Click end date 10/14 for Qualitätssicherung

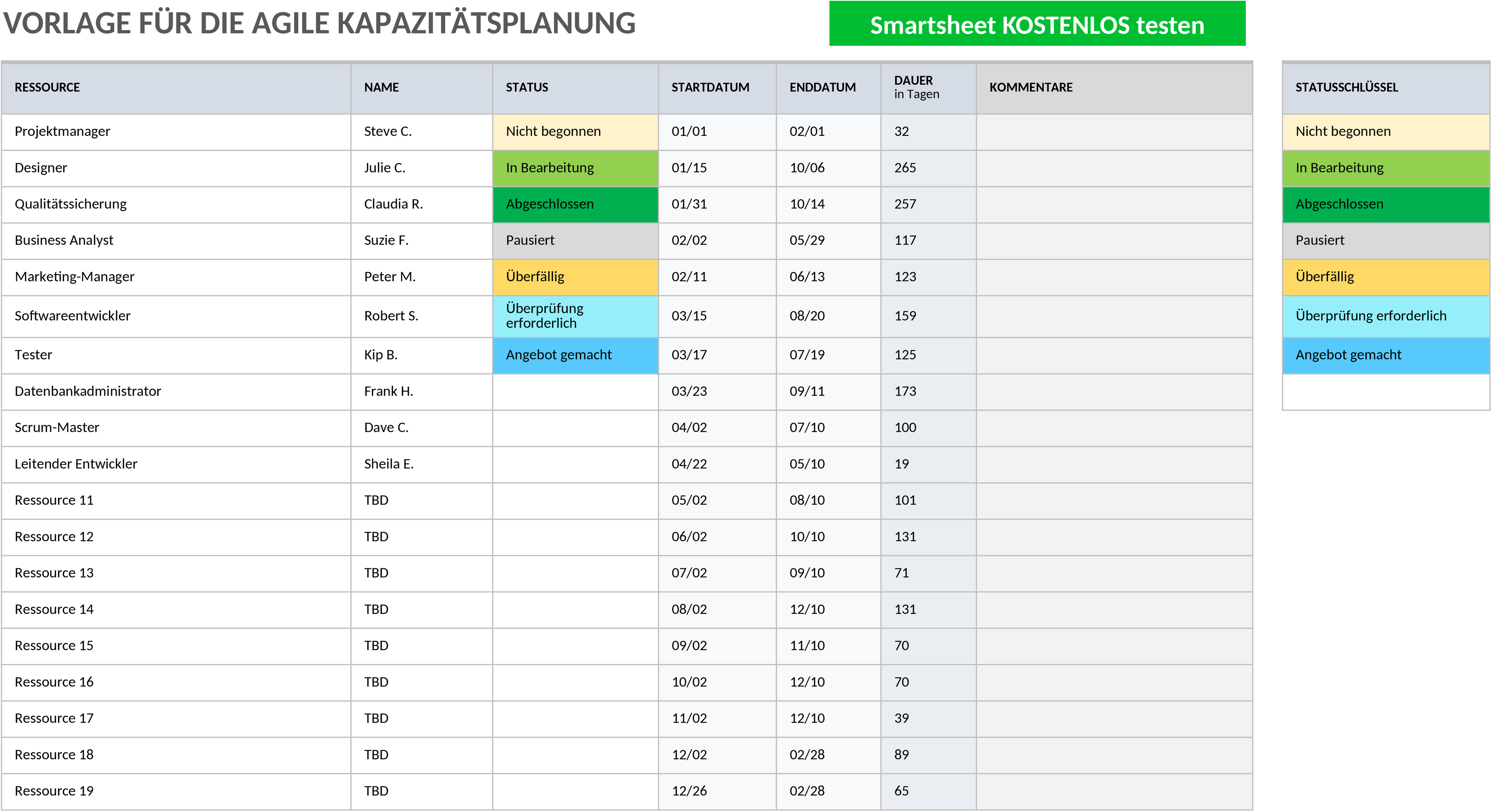pyautogui.click(x=829, y=204)
